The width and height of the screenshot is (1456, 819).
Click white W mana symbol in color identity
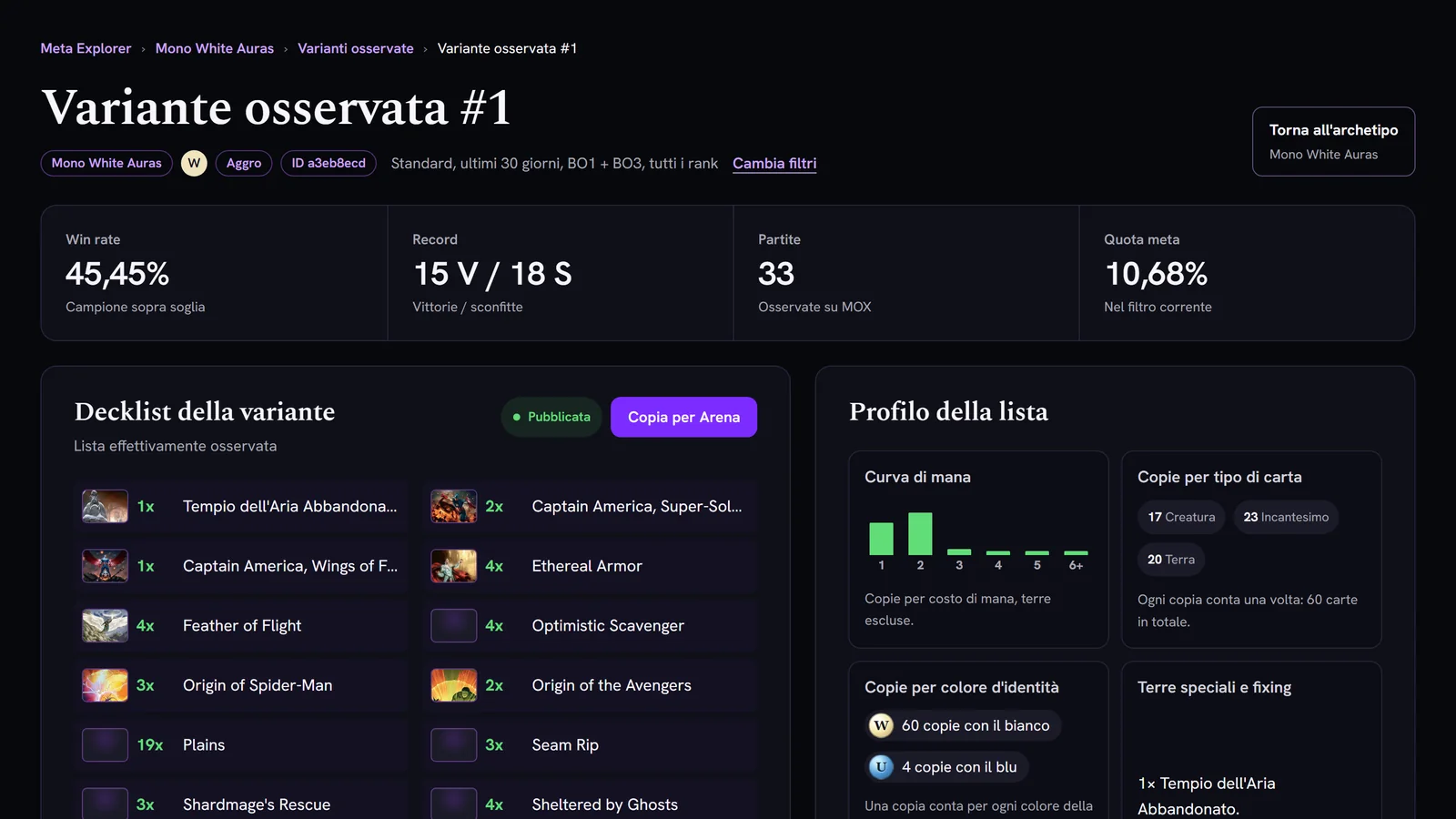pyautogui.click(x=881, y=725)
